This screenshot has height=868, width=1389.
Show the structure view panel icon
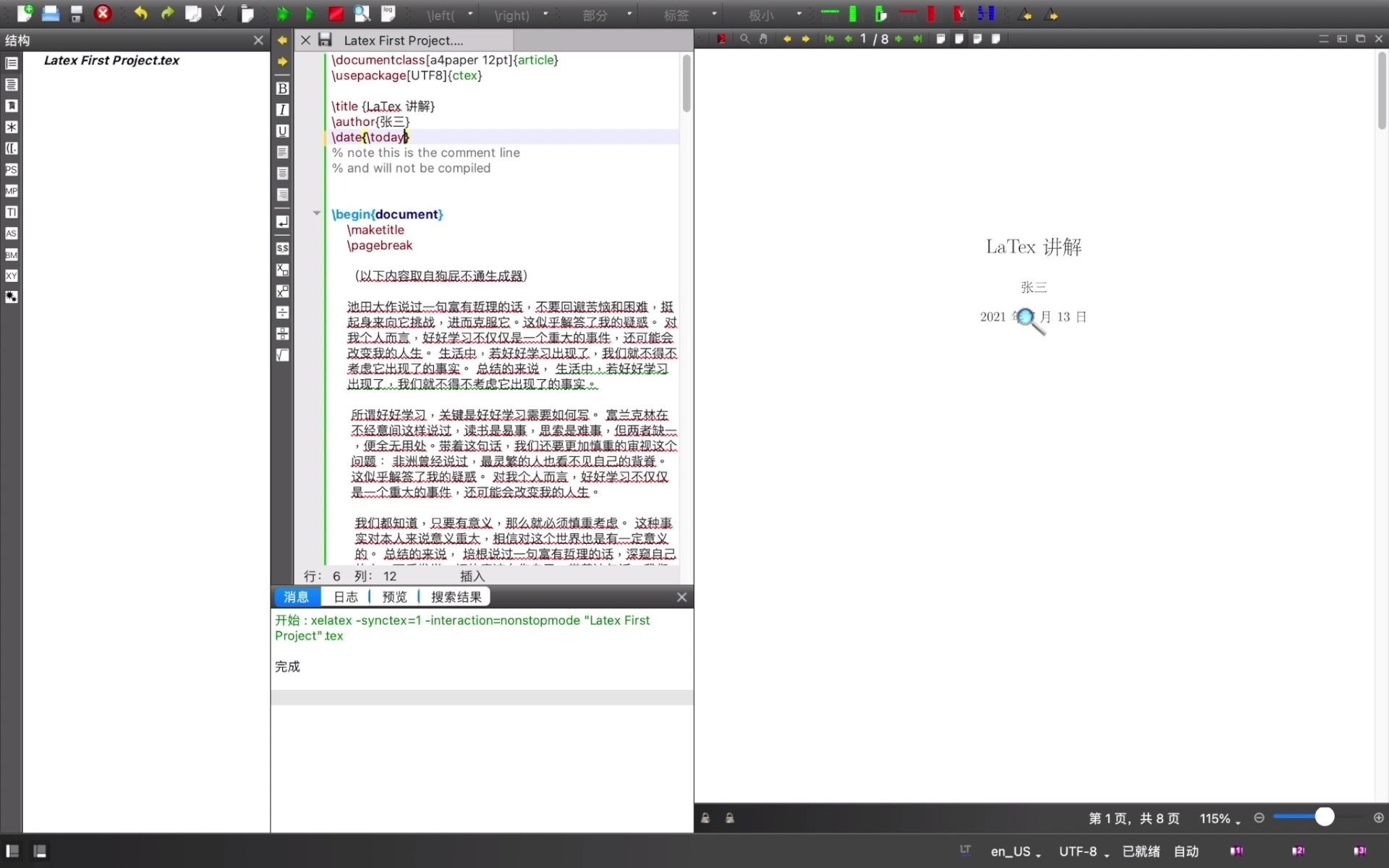pos(11,63)
